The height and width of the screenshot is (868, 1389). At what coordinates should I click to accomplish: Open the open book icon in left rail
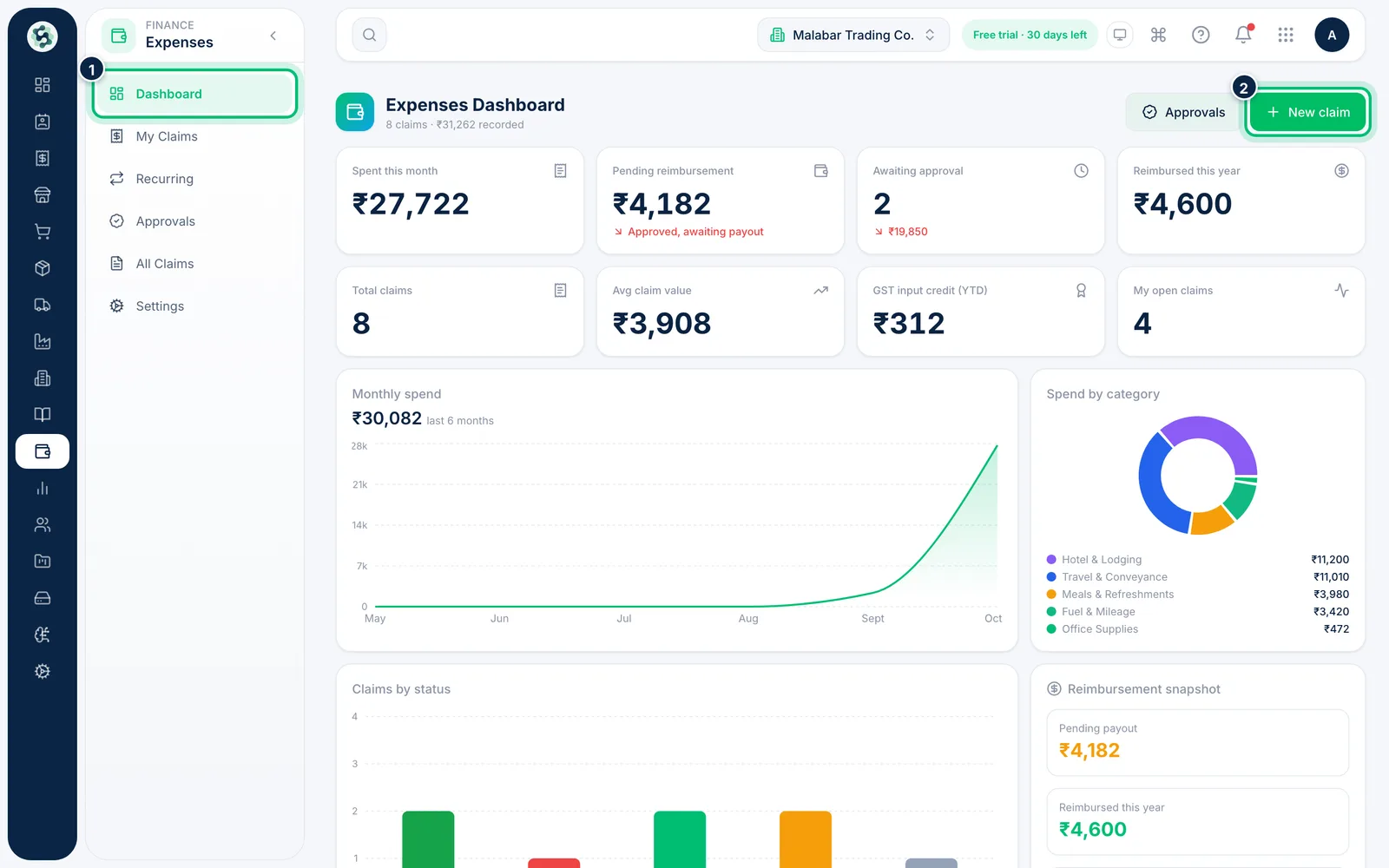pyautogui.click(x=42, y=415)
